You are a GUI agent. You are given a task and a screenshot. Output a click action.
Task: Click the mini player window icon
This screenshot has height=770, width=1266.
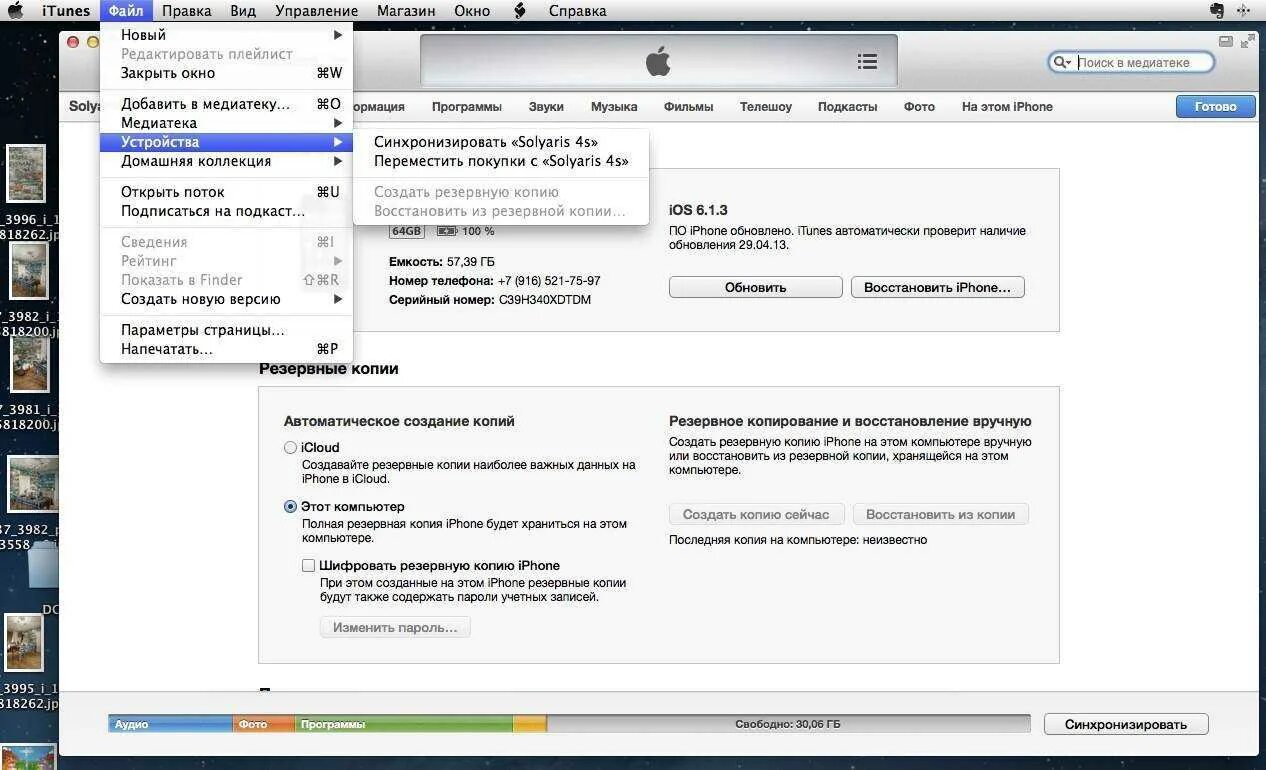click(x=1226, y=41)
